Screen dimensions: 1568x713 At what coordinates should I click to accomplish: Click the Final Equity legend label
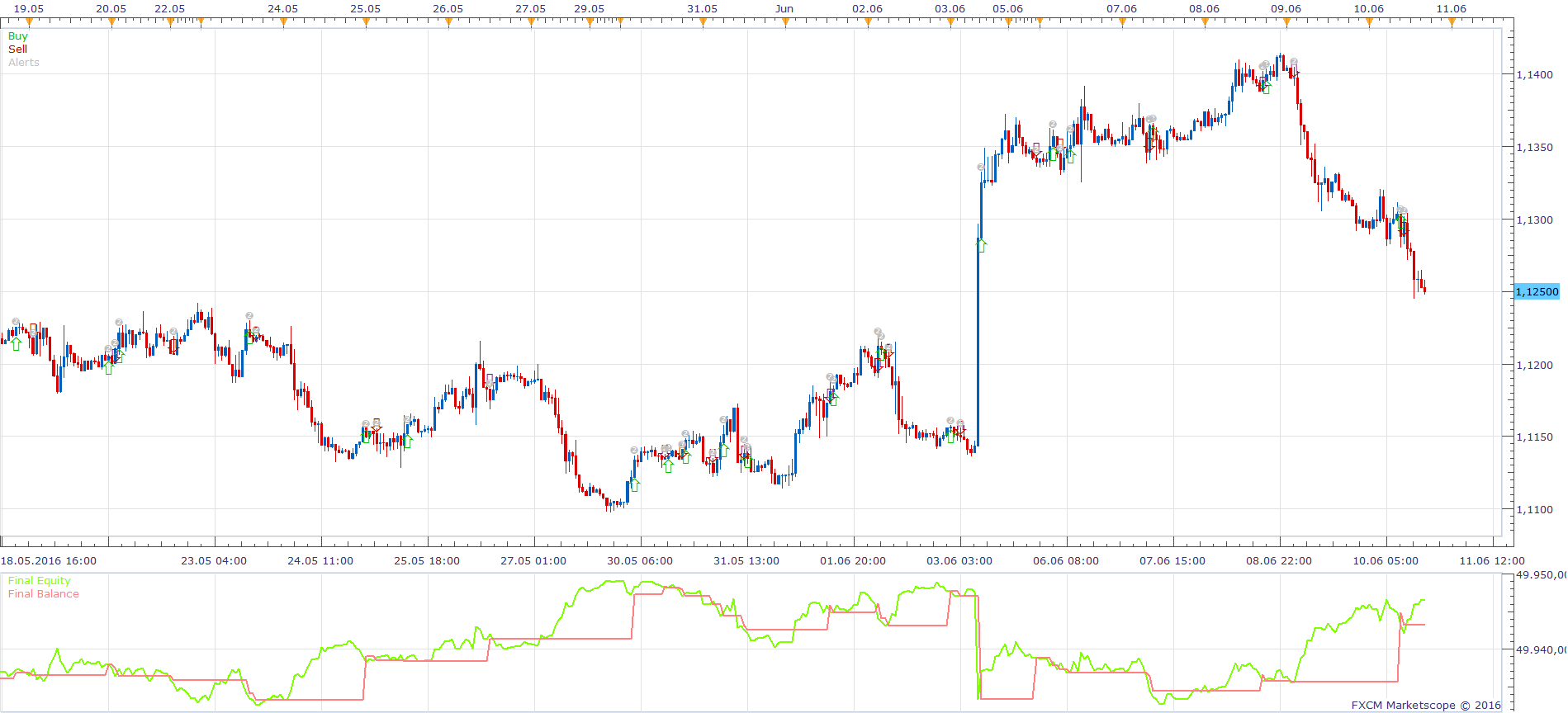tap(40, 581)
